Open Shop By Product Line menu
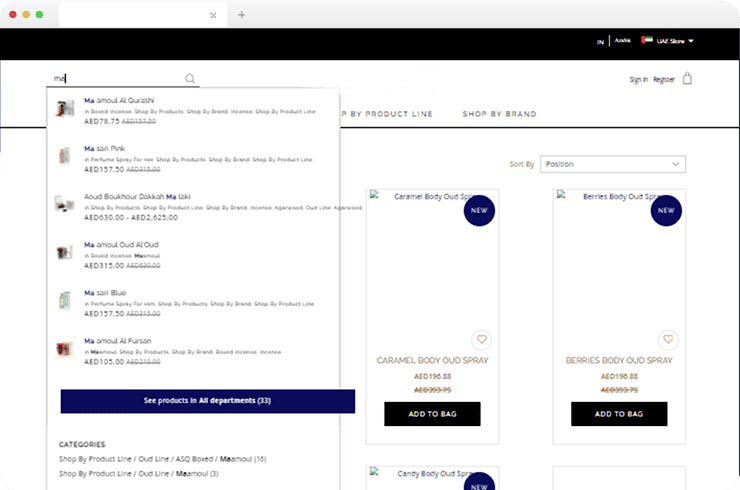The image size is (740, 490). pos(387,114)
